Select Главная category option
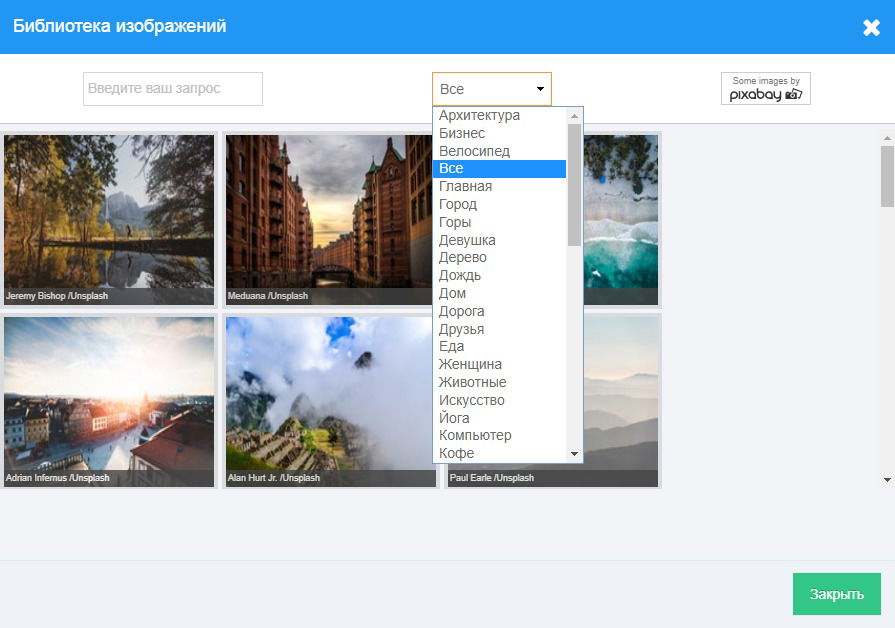Viewport: 895px width, 628px height. point(499,186)
